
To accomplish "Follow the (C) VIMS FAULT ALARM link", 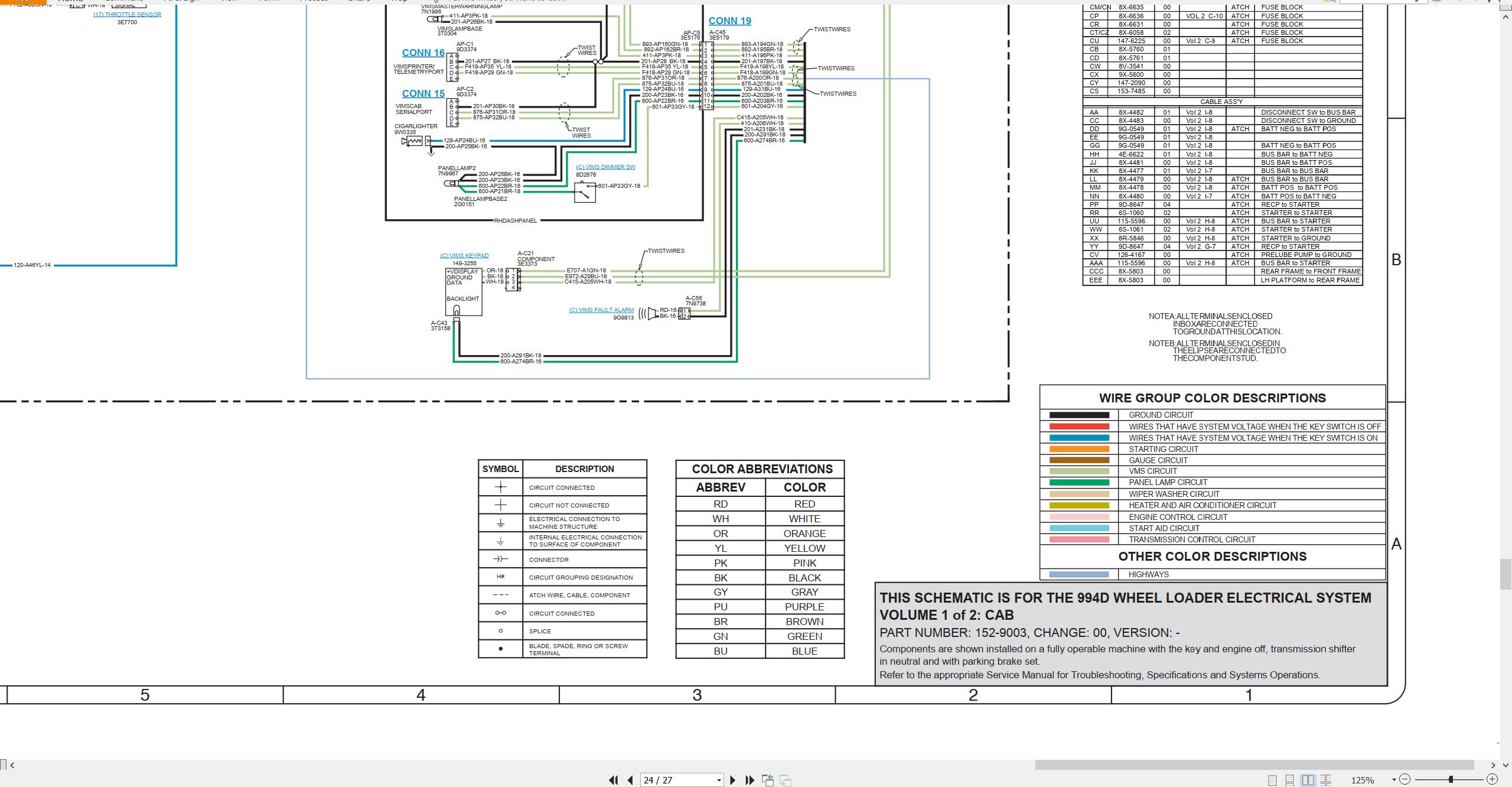I will (x=601, y=310).
